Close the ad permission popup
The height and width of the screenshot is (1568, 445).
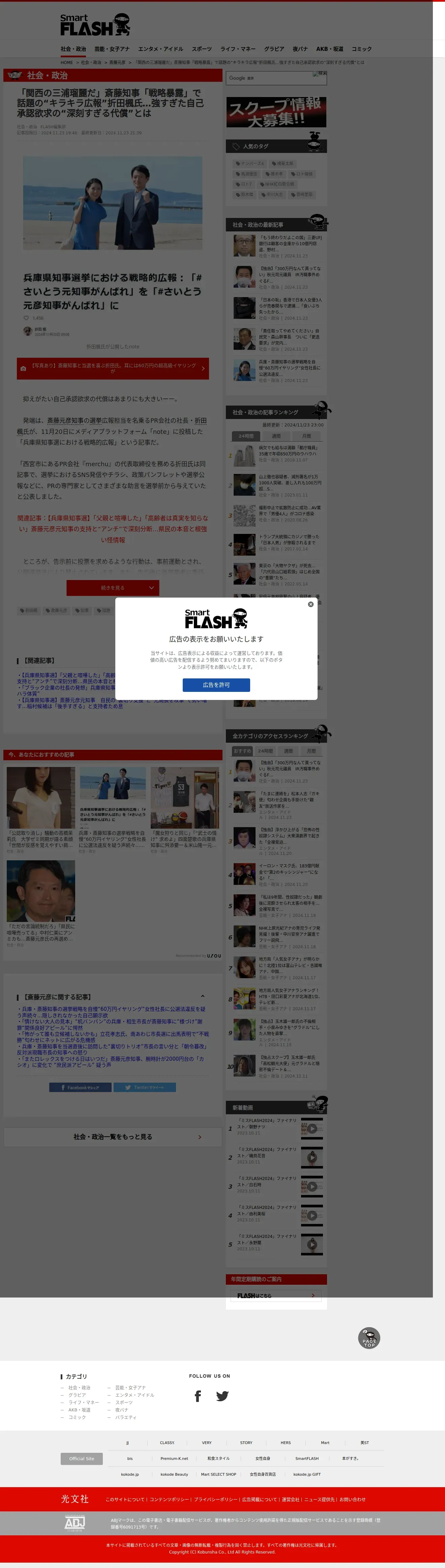tap(311, 604)
